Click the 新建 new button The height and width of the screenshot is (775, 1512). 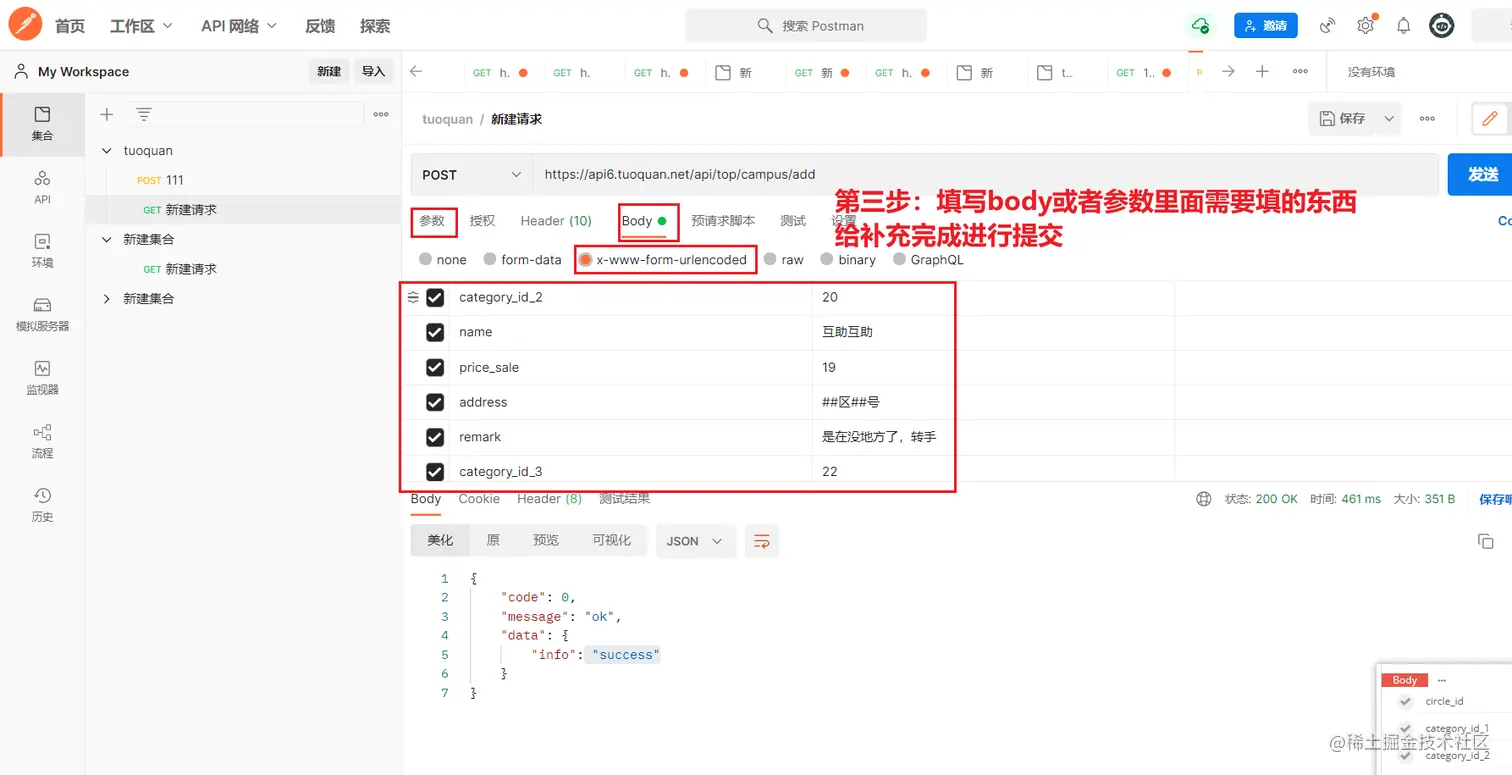click(x=329, y=72)
